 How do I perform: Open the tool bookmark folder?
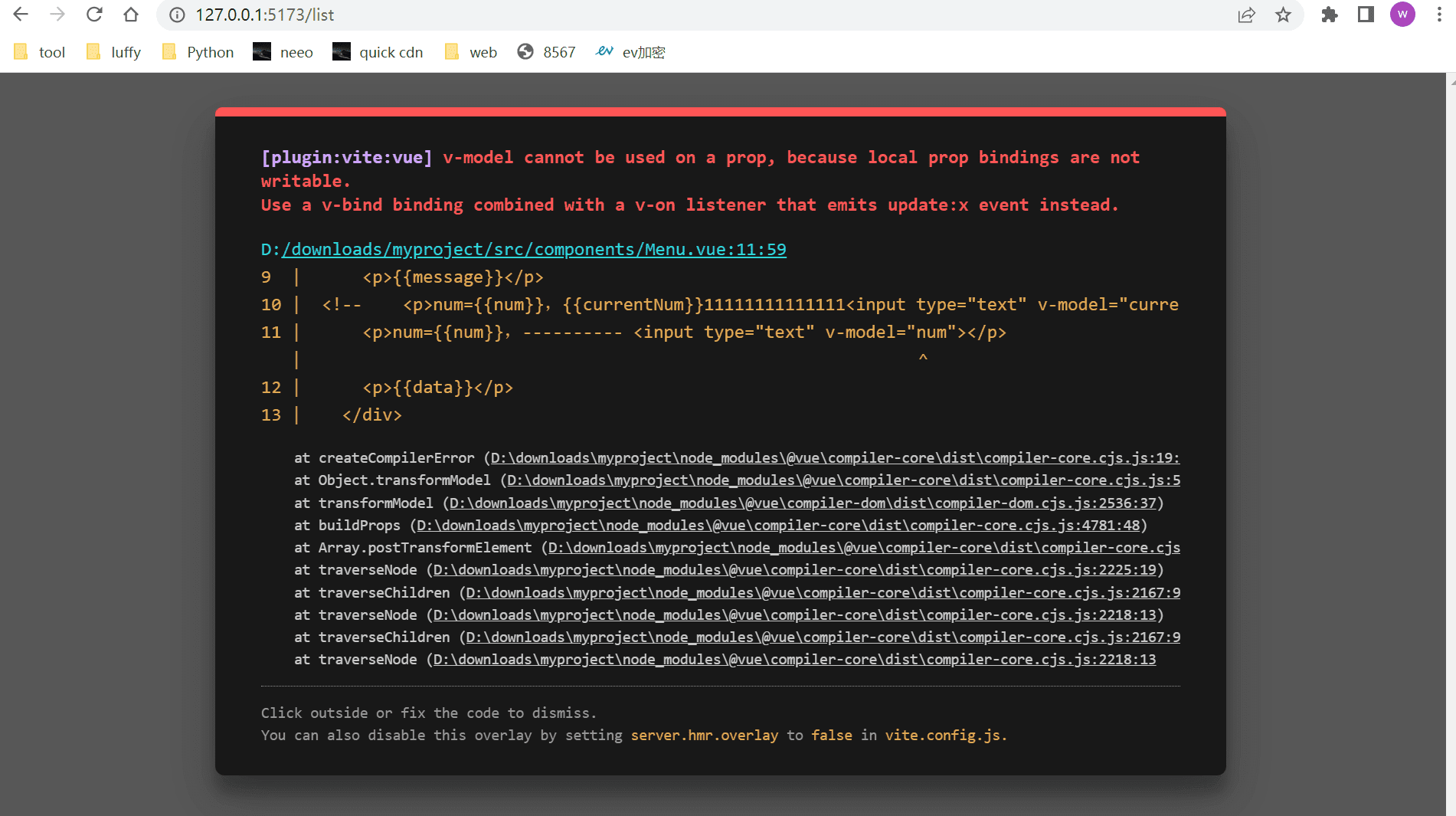pyautogui.click(x=40, y=52)
